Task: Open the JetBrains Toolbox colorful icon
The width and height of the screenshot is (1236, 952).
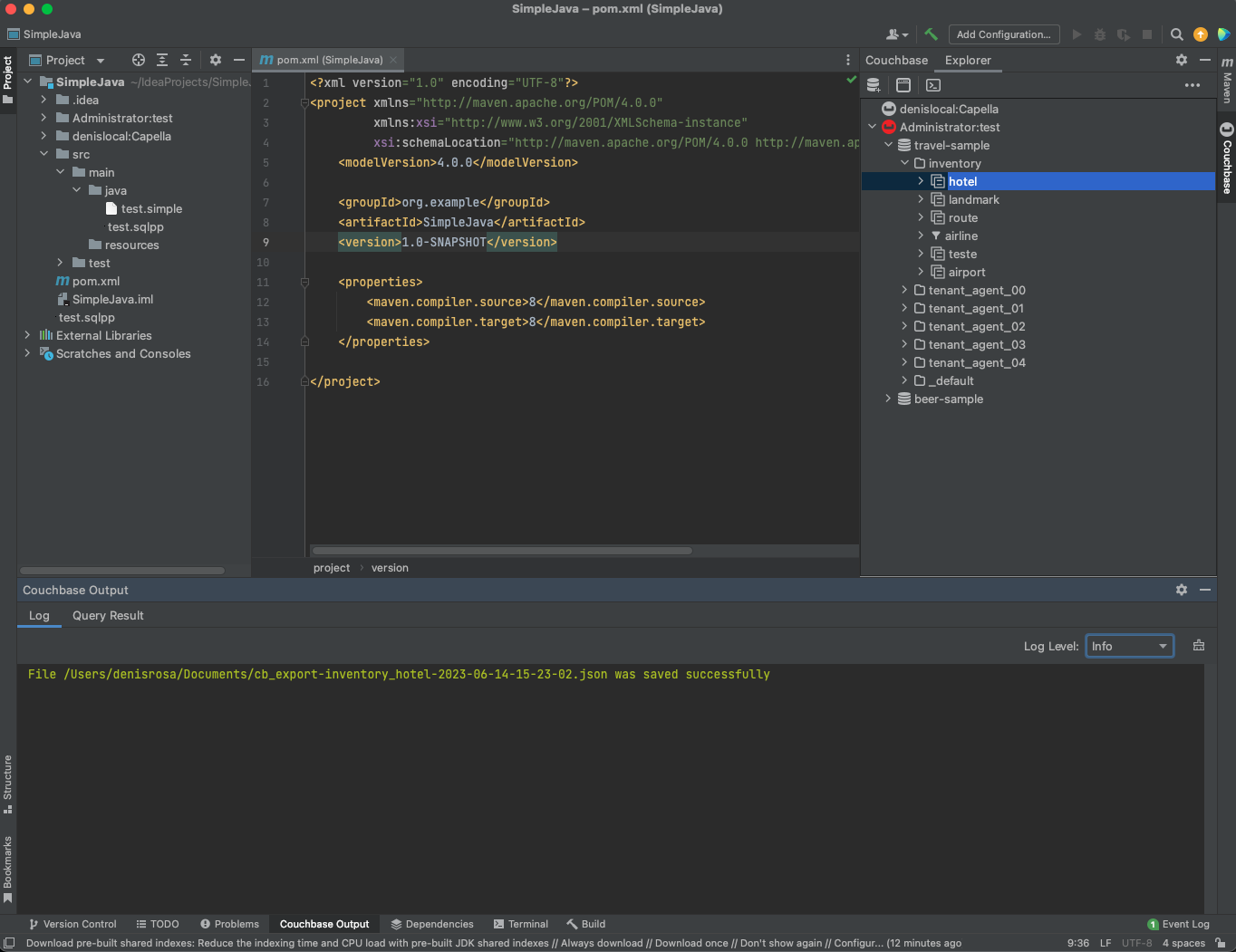Action: coord(1223,34)
